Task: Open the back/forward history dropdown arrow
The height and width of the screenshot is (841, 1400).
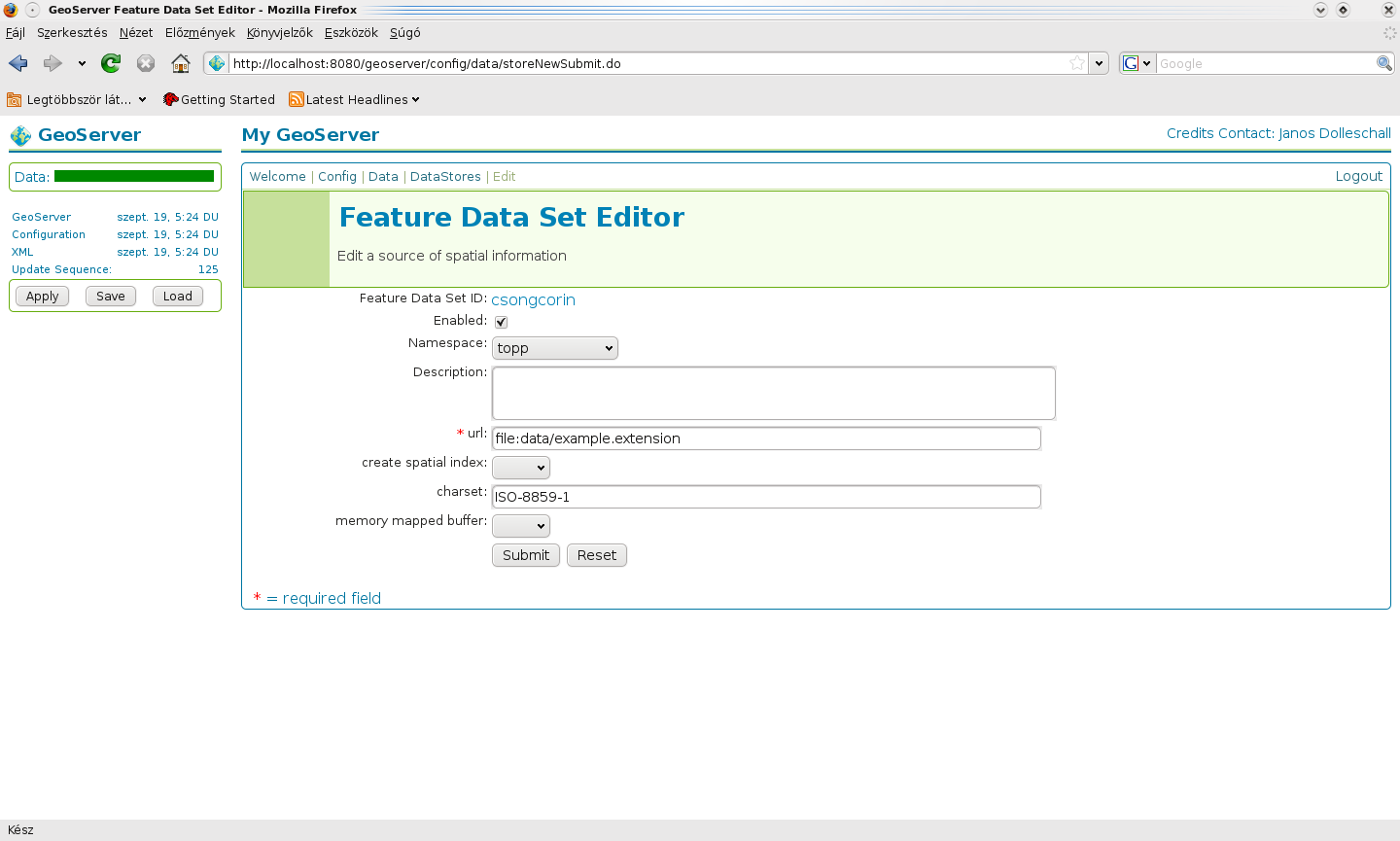Action: [82, 63]
